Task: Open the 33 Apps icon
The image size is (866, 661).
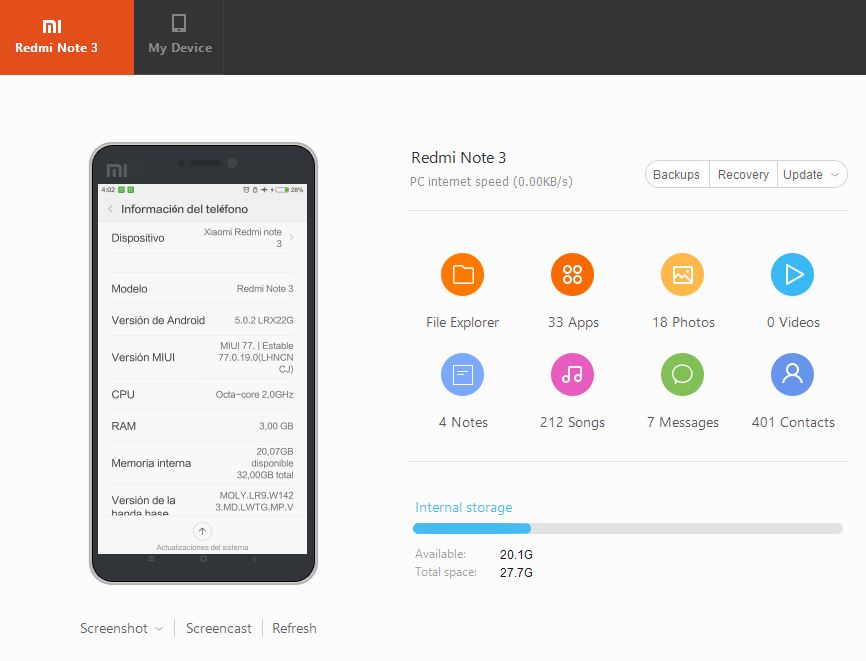Action: pyautogui.click(x=572, y=274)
